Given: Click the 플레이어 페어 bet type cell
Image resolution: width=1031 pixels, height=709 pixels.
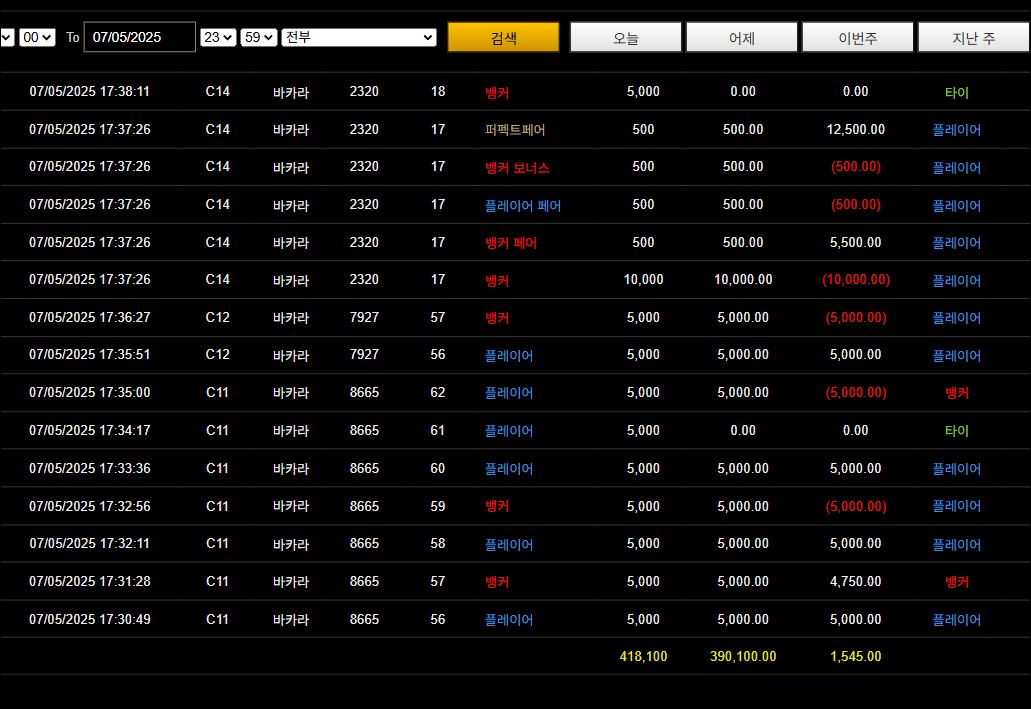Looking at the screenshot, I should [523, 205].
